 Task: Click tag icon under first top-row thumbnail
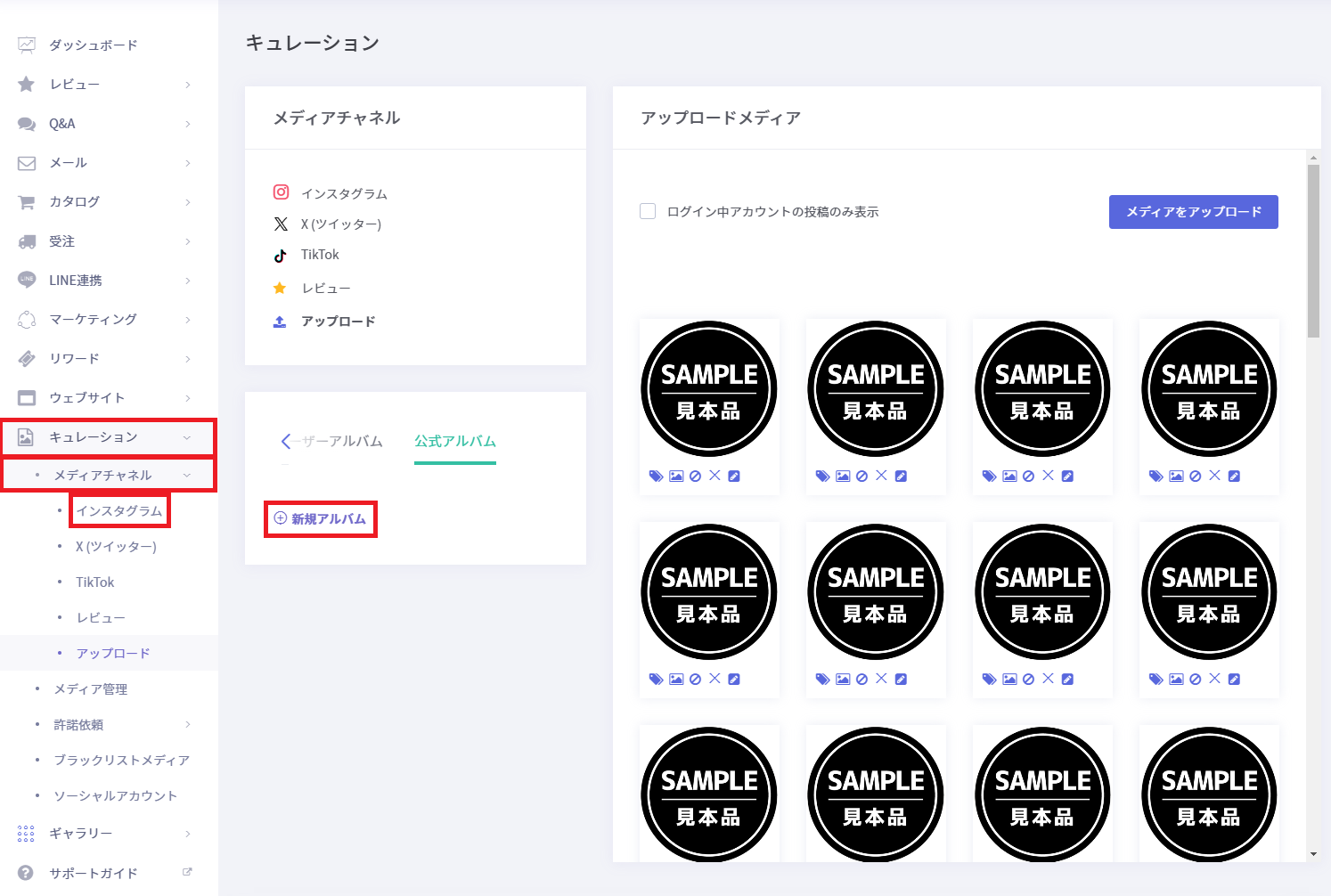pos(656,477)
